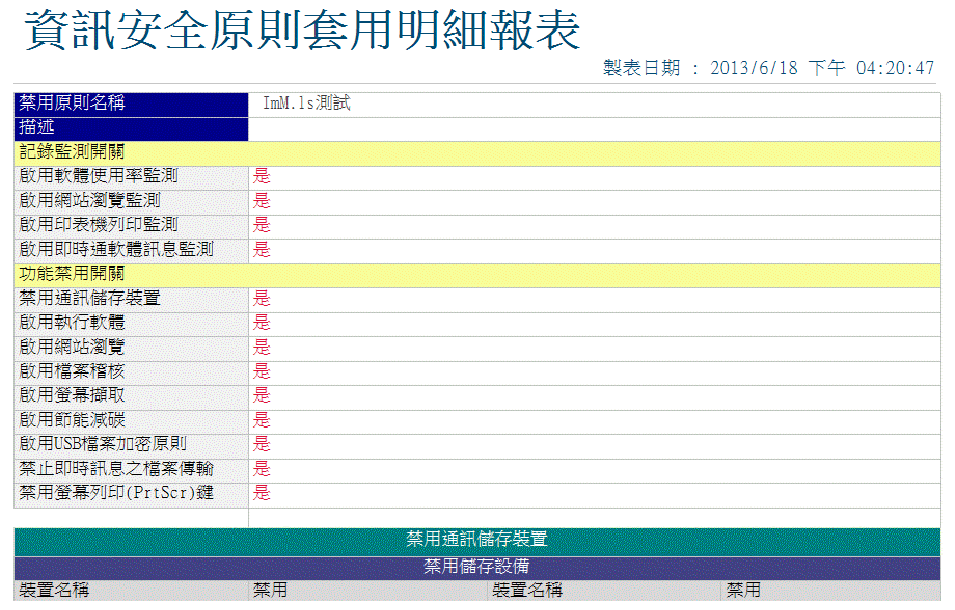Click the 啟用USB檔案加密原則 label
Screen dimensions: 955x610
pyautogui.click(x=103, y=444)
